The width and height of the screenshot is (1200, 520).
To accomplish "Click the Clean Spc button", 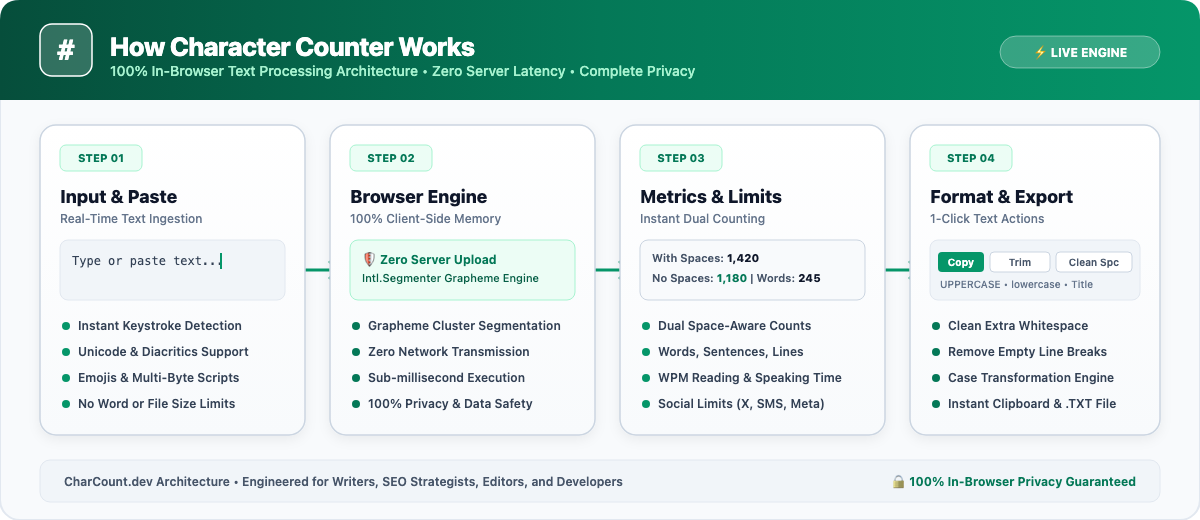I will pos(1094,262).
